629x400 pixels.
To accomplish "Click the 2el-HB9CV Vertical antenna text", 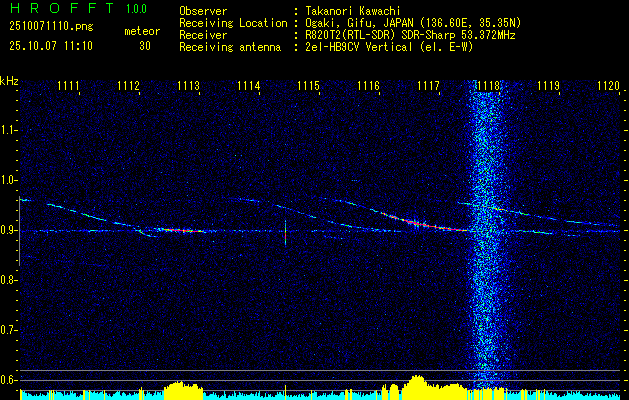I will tap(389, 47).
